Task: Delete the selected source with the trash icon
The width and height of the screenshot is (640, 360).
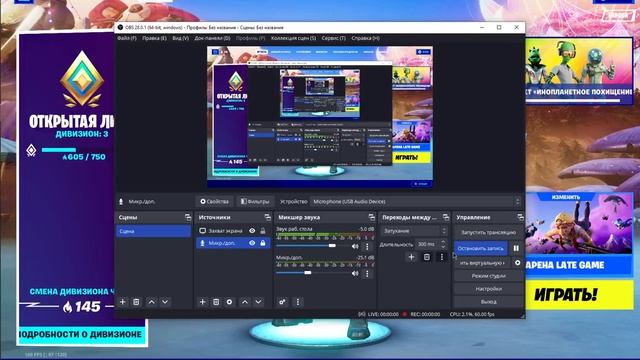Action: pos(216,302)
